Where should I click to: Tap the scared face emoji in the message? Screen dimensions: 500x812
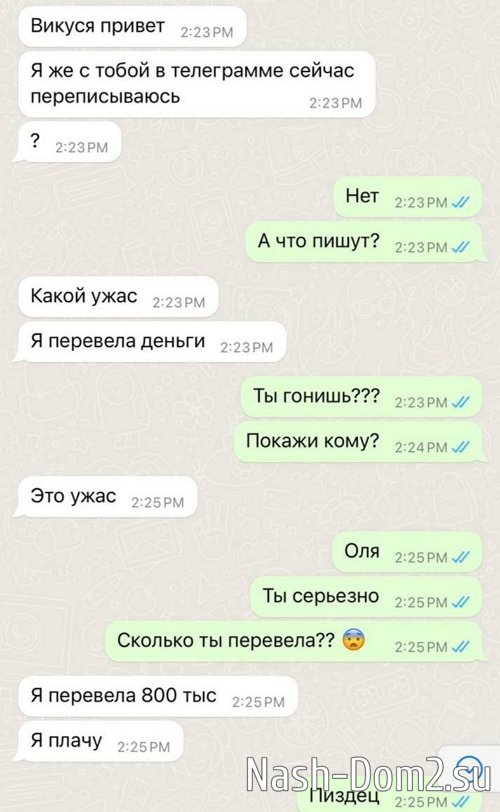tap(354, 640)
